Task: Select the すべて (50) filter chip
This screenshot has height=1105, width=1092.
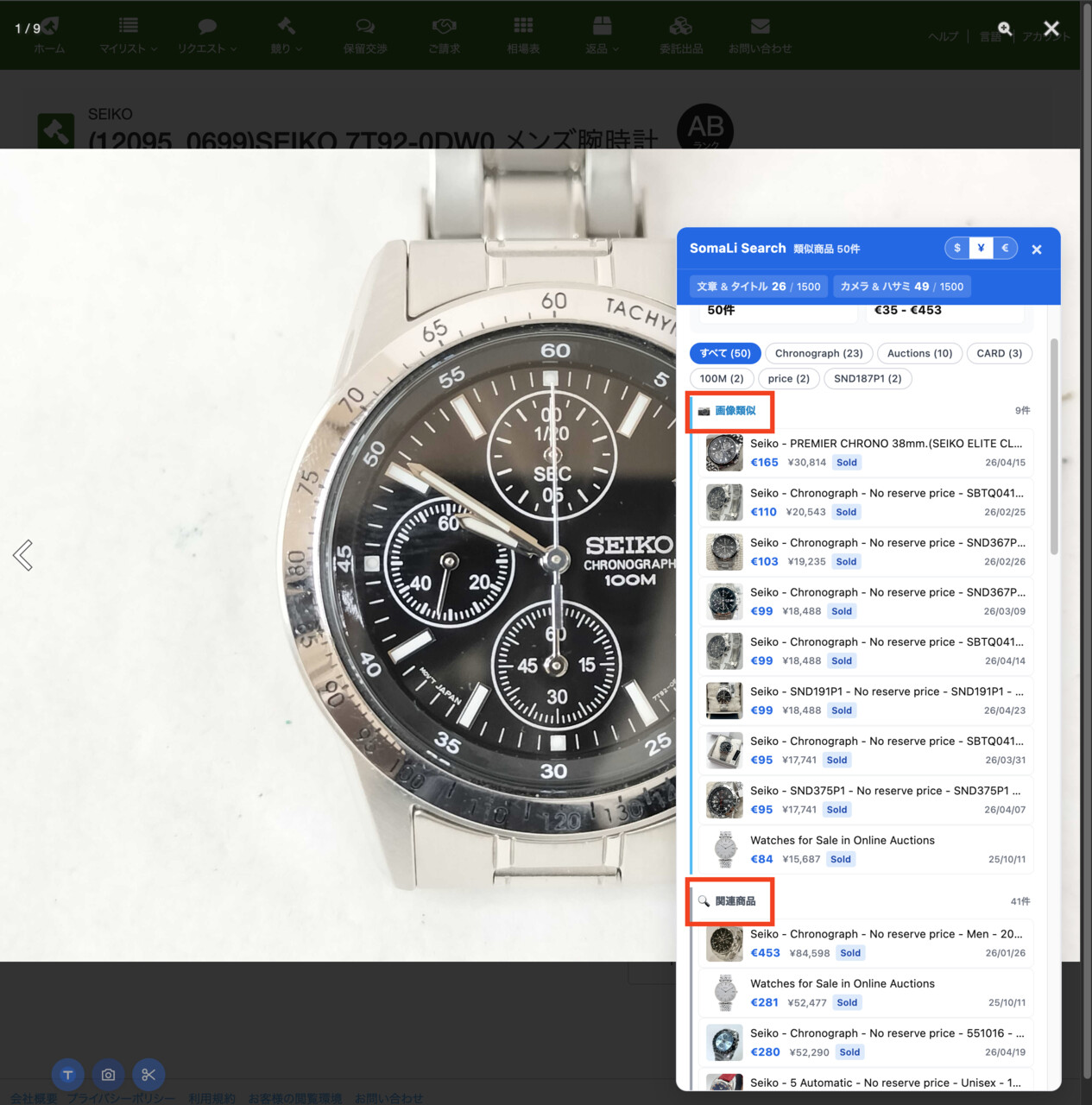Action: tap(725, 353)
